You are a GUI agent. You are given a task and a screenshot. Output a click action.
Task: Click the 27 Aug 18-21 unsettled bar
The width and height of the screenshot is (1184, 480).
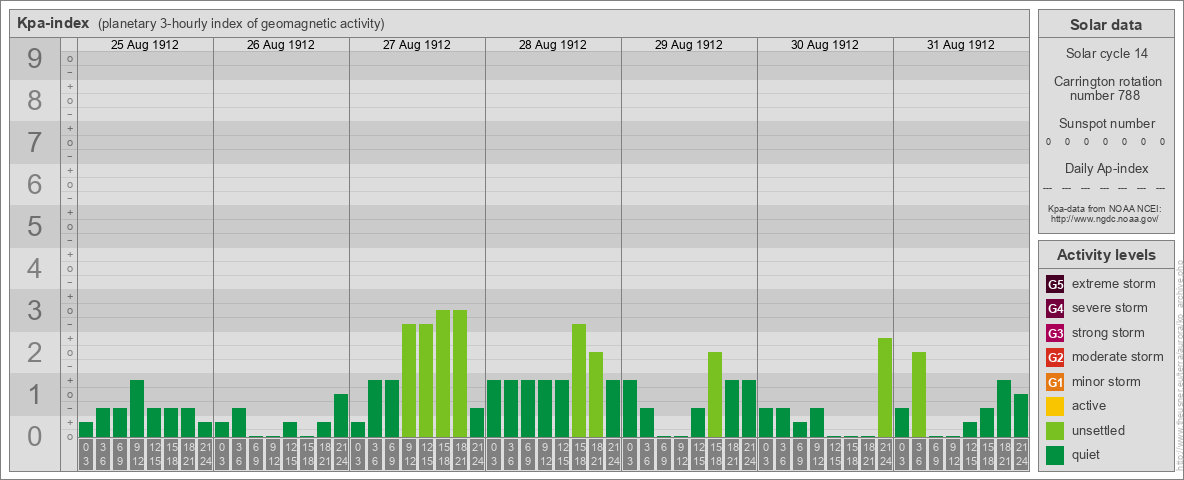click(x=460, y=374)
